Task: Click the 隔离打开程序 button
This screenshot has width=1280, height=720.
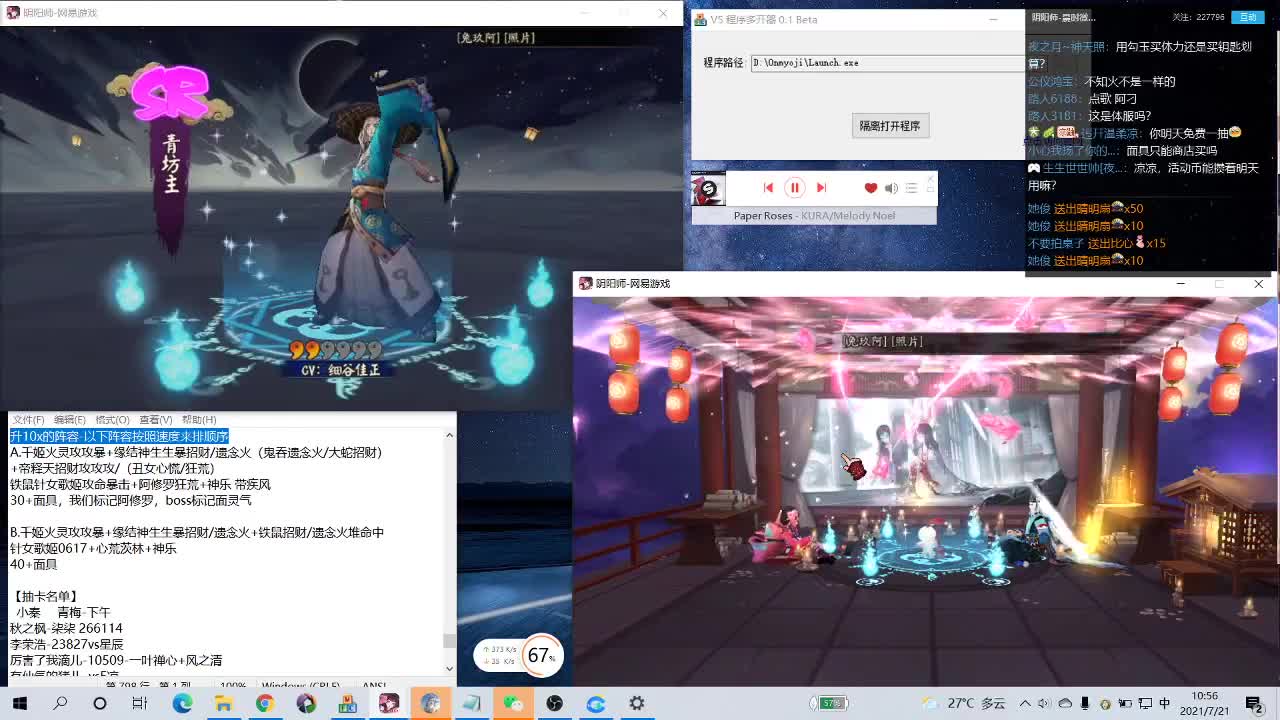Action: tap(890, 126)
